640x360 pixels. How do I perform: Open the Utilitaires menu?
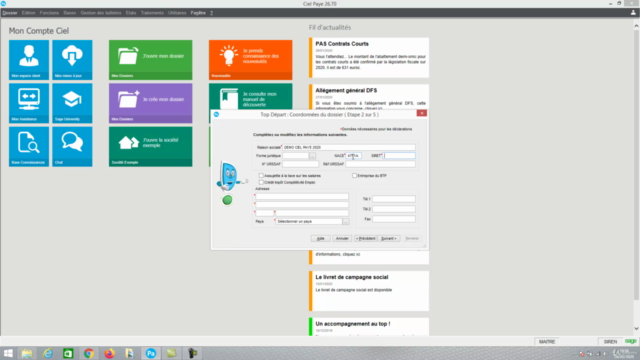(177, 13)
